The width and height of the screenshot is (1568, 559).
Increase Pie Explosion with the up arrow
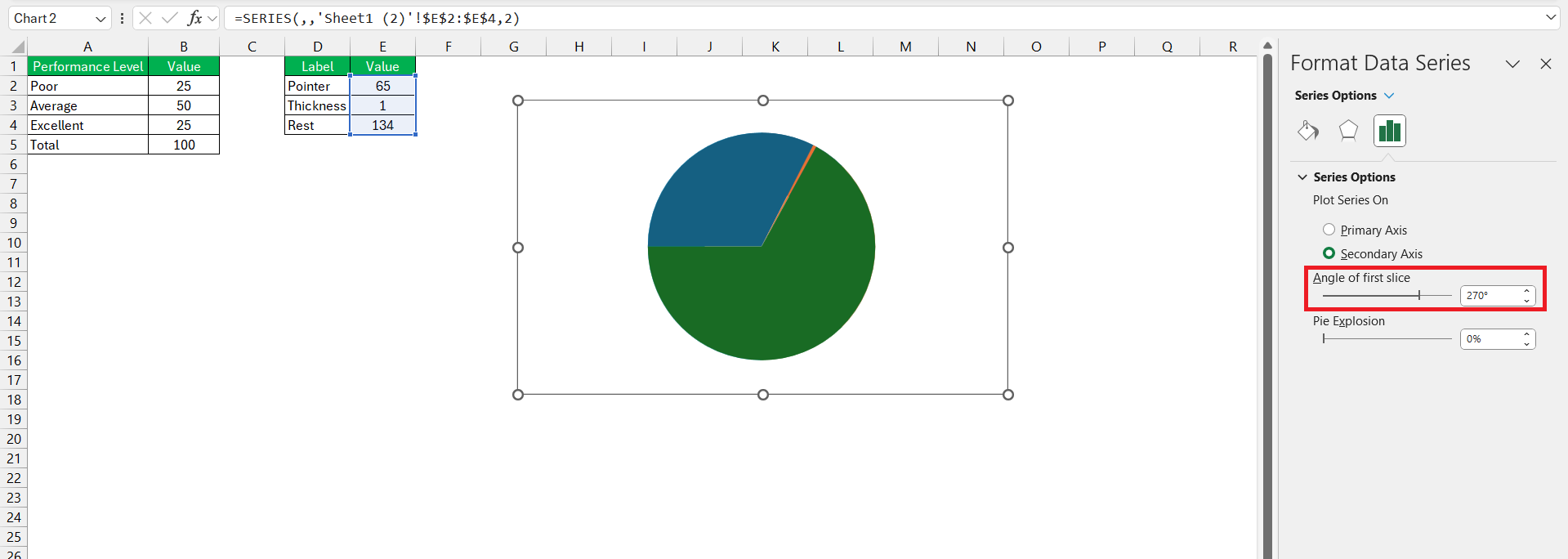point(1526,334)
